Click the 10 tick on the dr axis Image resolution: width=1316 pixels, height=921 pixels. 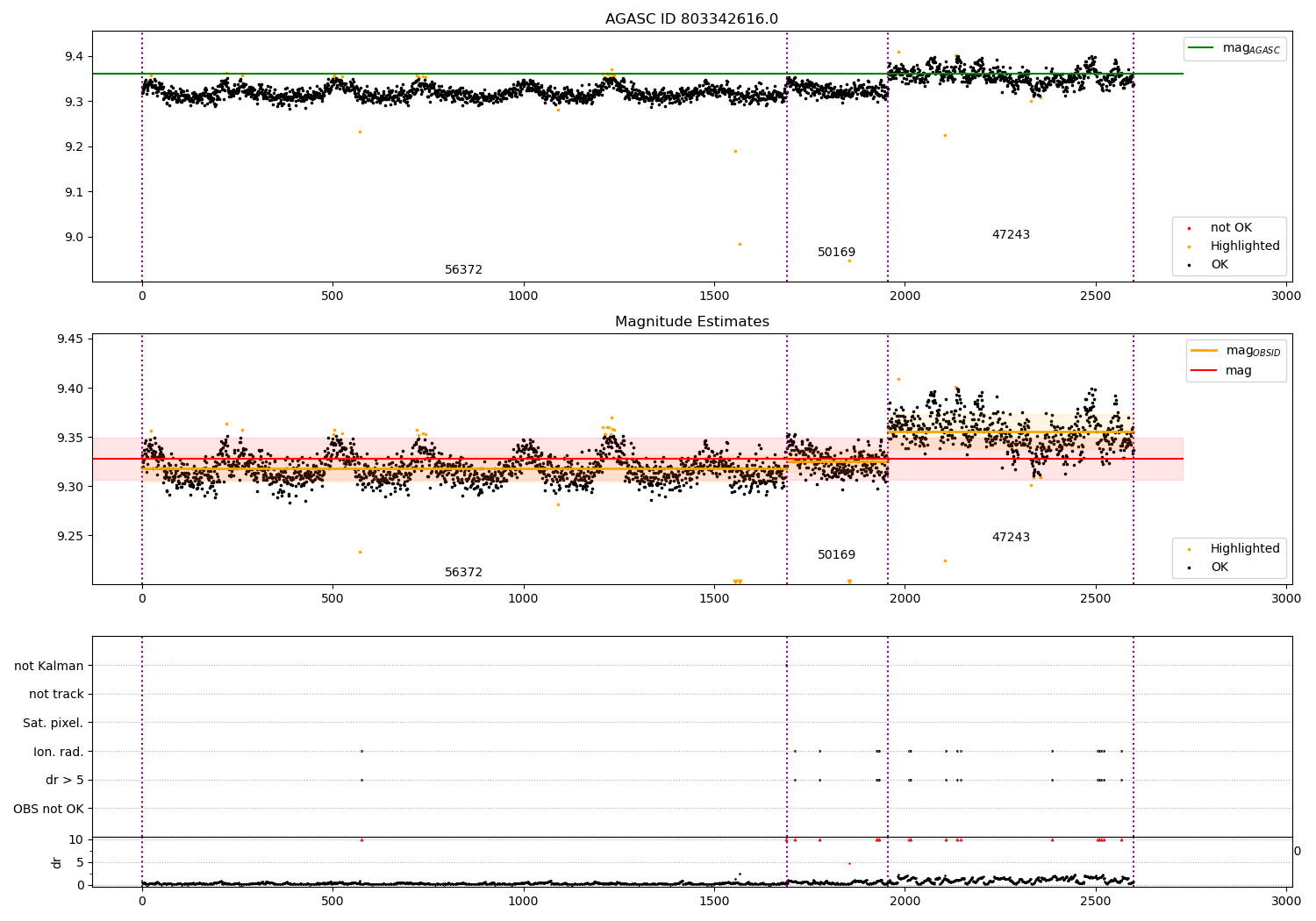pyautogui.click(x=76, y=839)
